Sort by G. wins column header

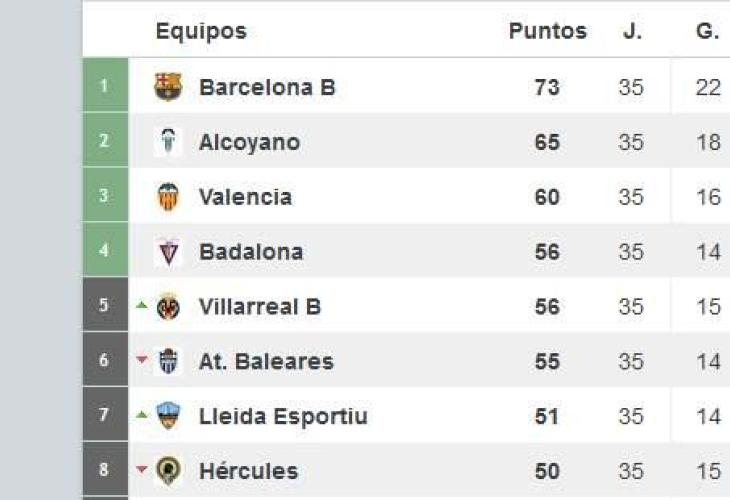point(707,31)
